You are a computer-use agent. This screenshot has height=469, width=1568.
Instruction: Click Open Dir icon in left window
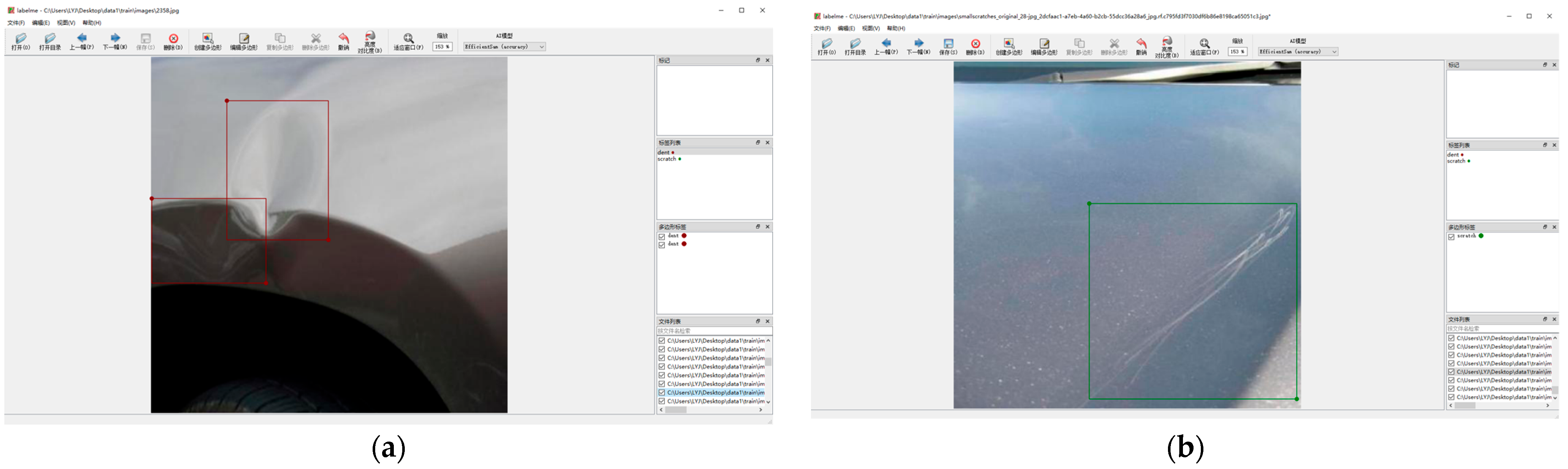click(50, 39)
